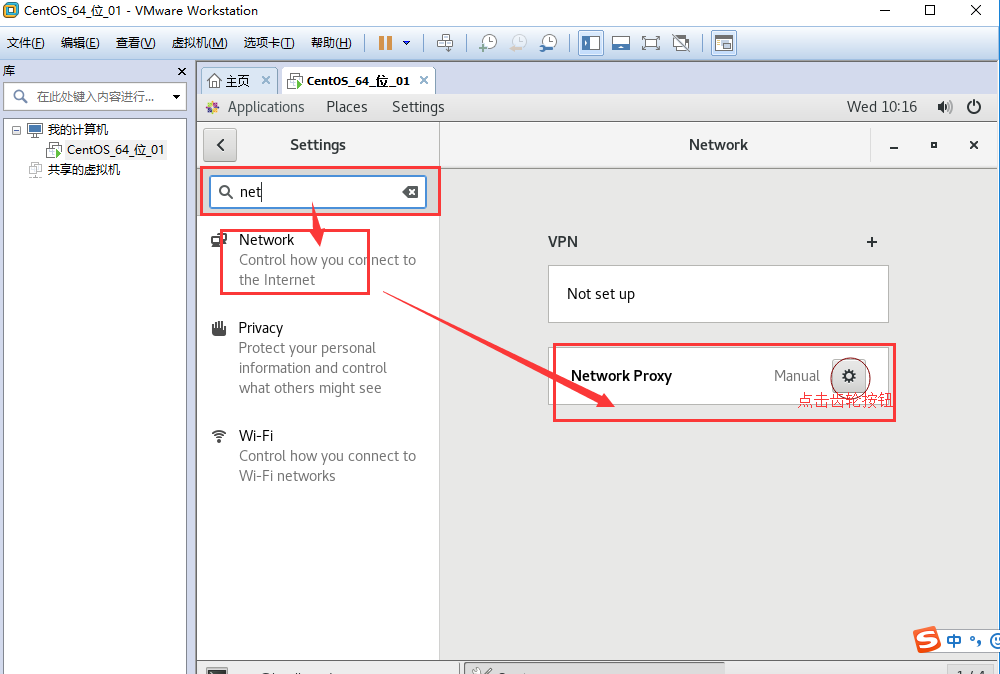Open the snapshot manager

548,43
